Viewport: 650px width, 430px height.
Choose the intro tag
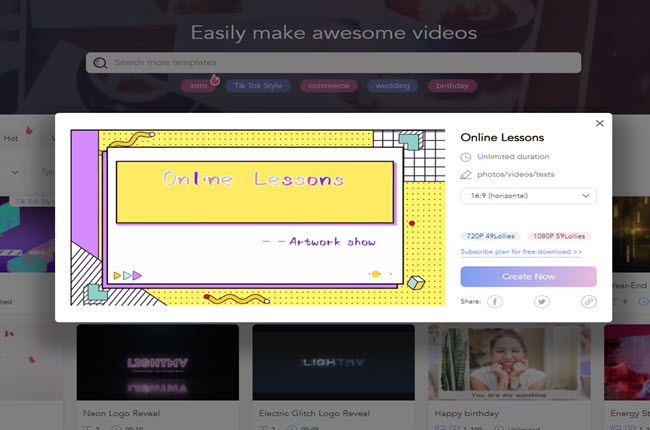click(x=198, y=86)
